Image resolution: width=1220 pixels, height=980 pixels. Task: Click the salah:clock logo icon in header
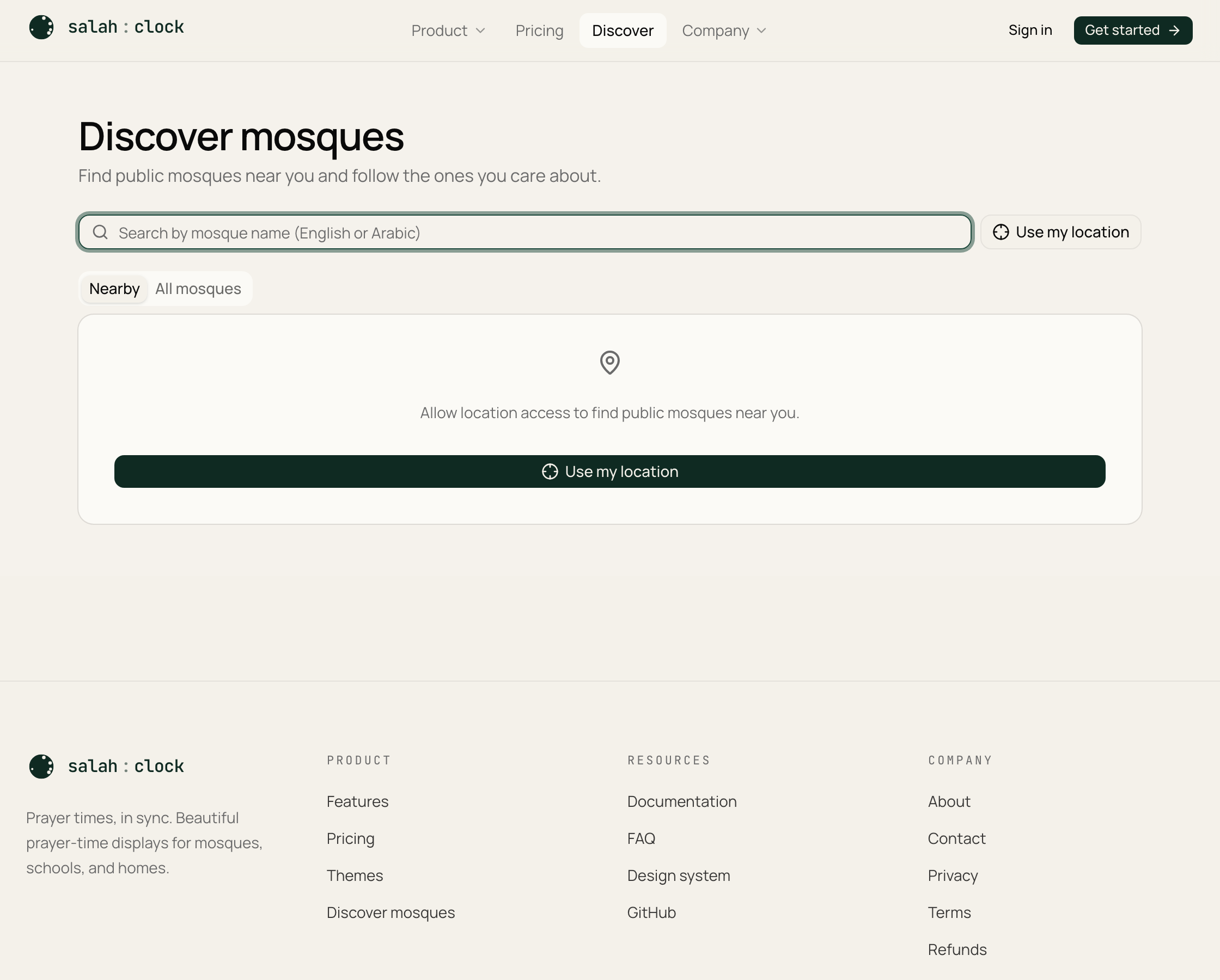(41, 27)
